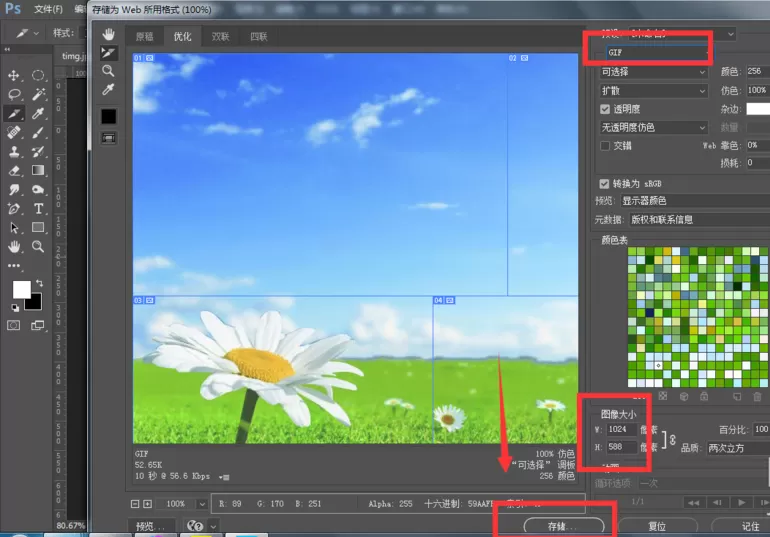This screenshot has width=770, height=537.
Task: Open the 可选择 color reduction dropdown
Action: 654,72
